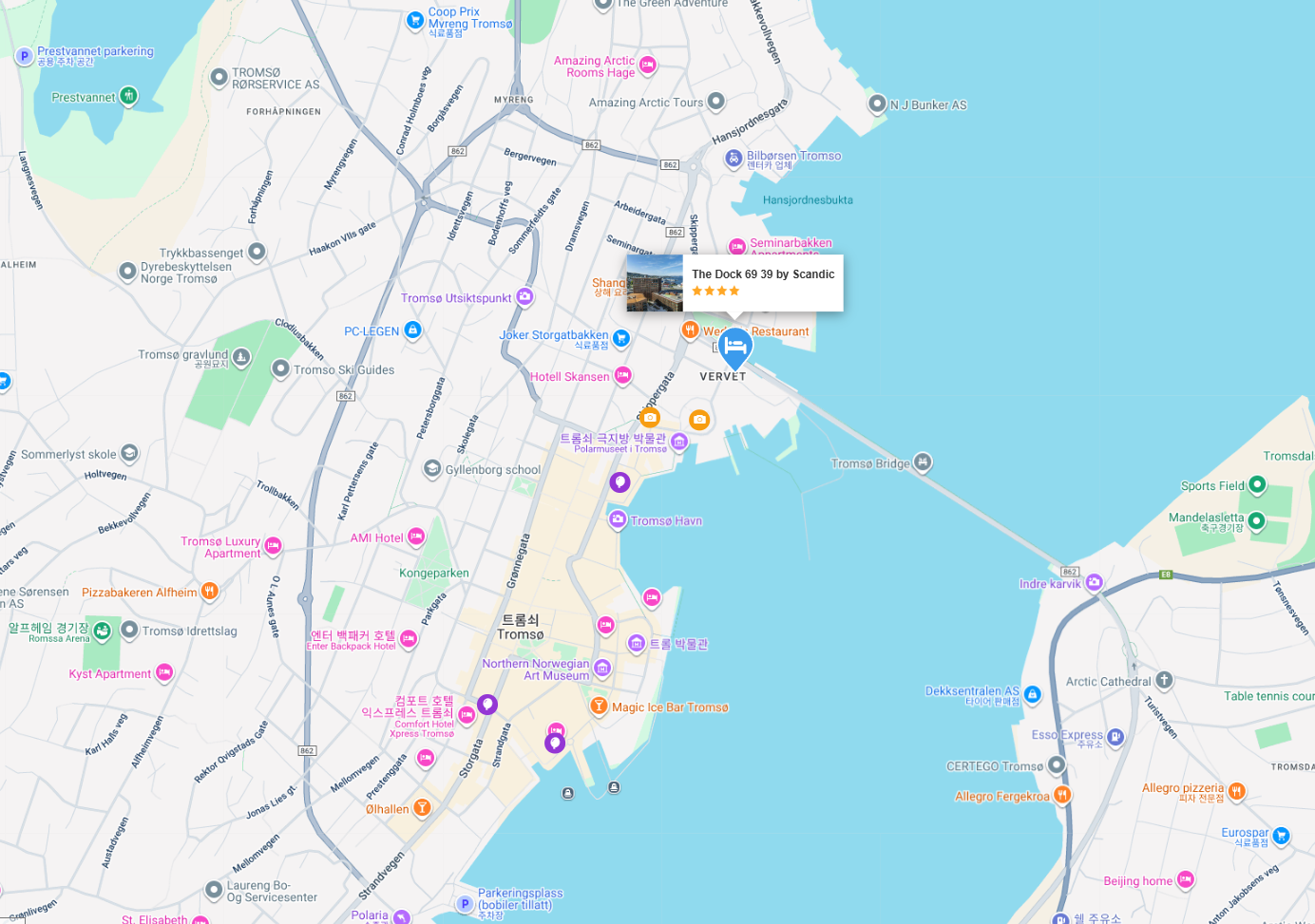This screenshot has width=1315, height=924.
Task: Click the N J Bunker AS marker
Action: pyautogui.click(x=877, y=104)
